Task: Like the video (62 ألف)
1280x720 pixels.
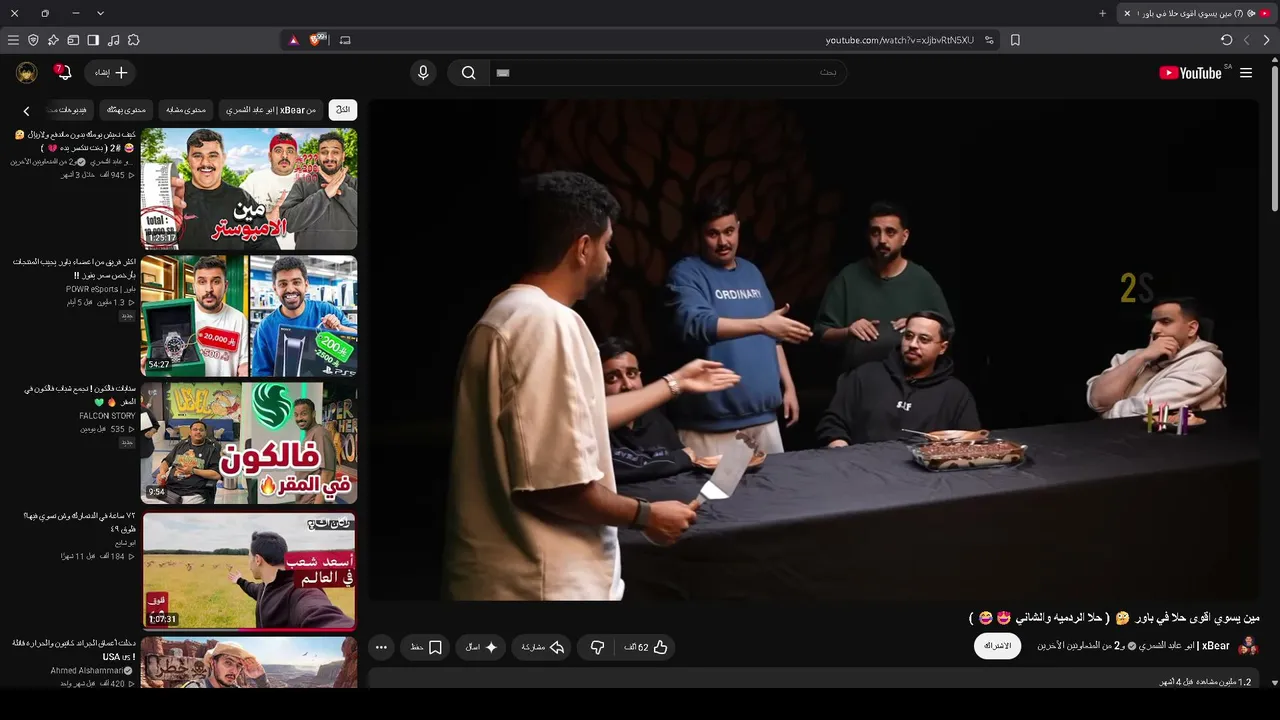Action: point(646,647)
